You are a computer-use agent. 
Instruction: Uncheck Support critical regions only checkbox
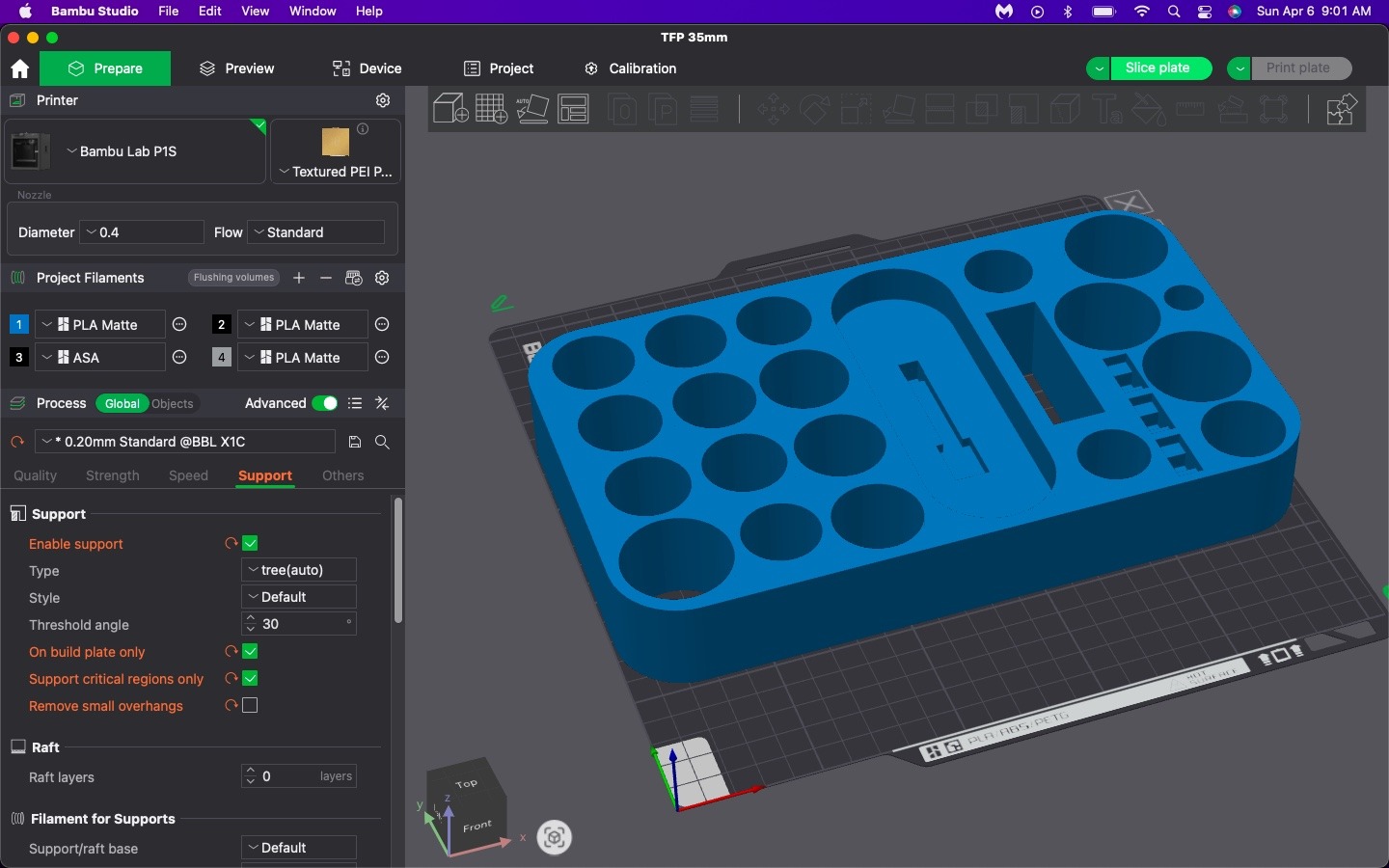250,679
